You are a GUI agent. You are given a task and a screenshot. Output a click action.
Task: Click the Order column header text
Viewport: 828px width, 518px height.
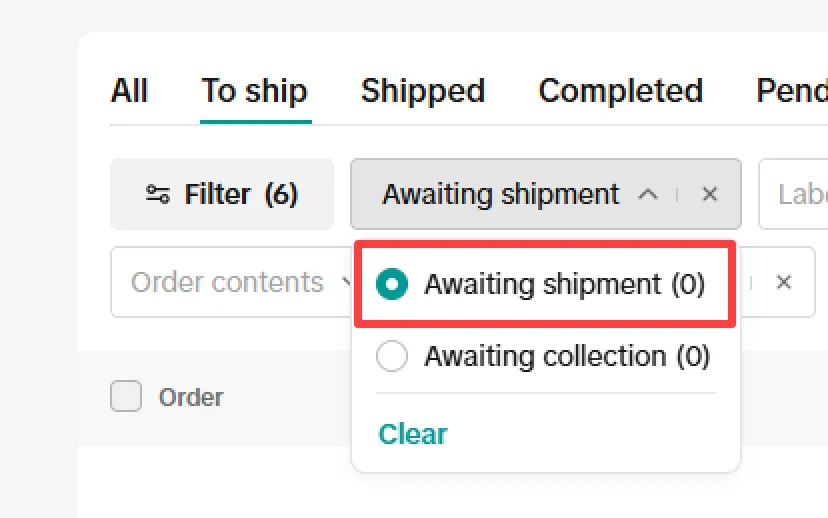pyautogui.click(x=191, y=397)
